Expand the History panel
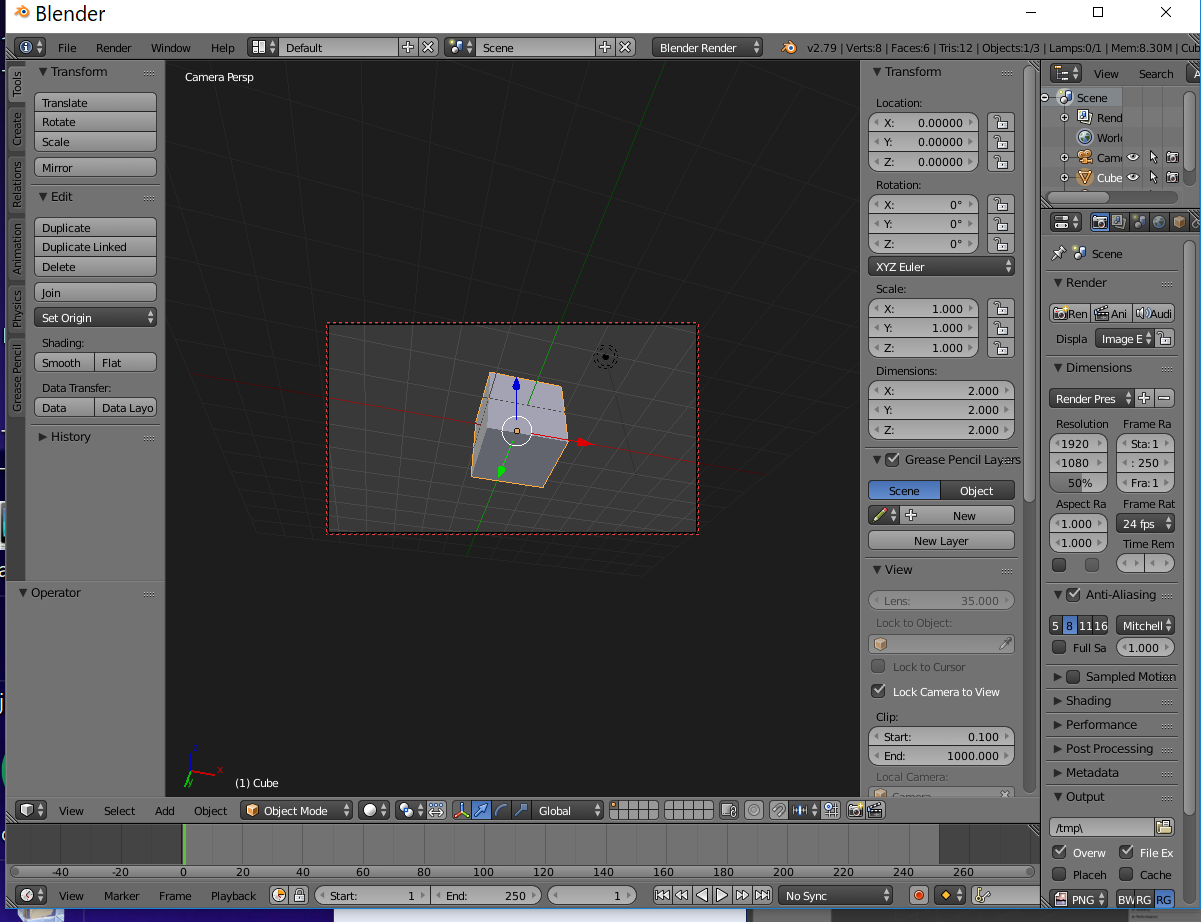The width and height of the screenshot is (1201, 922). (70, 436)
